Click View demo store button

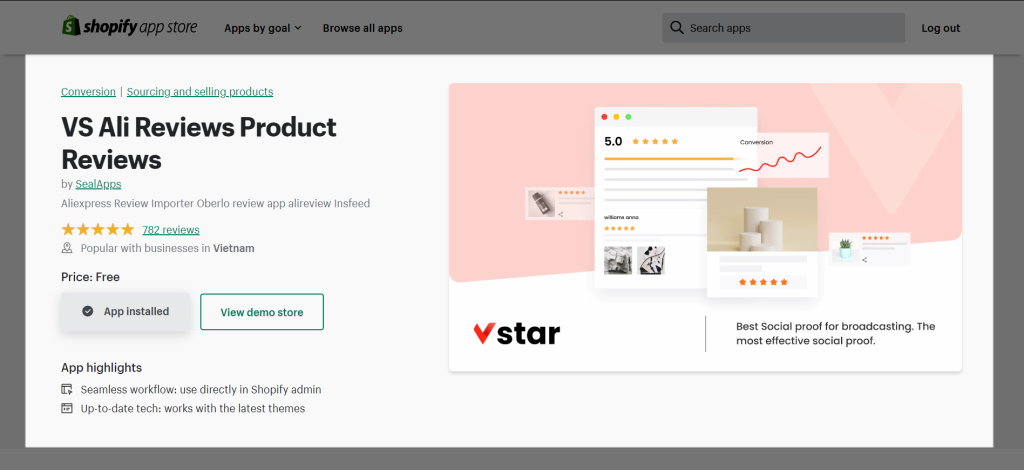(x=262, y=312)
